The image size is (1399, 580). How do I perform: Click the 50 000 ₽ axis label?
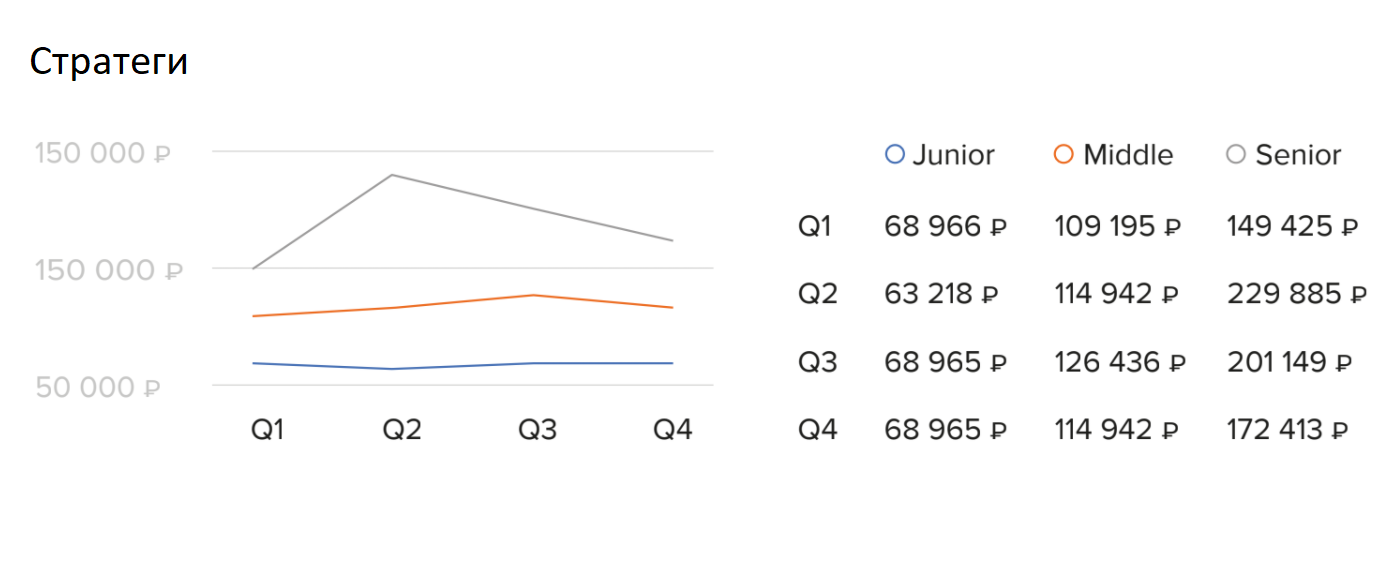pyautogui.click(x=98, y=388)
